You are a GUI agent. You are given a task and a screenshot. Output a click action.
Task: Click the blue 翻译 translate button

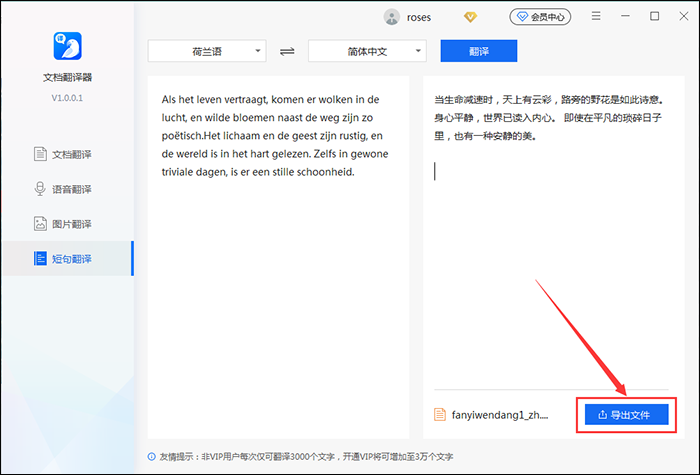tap(479, 51)
